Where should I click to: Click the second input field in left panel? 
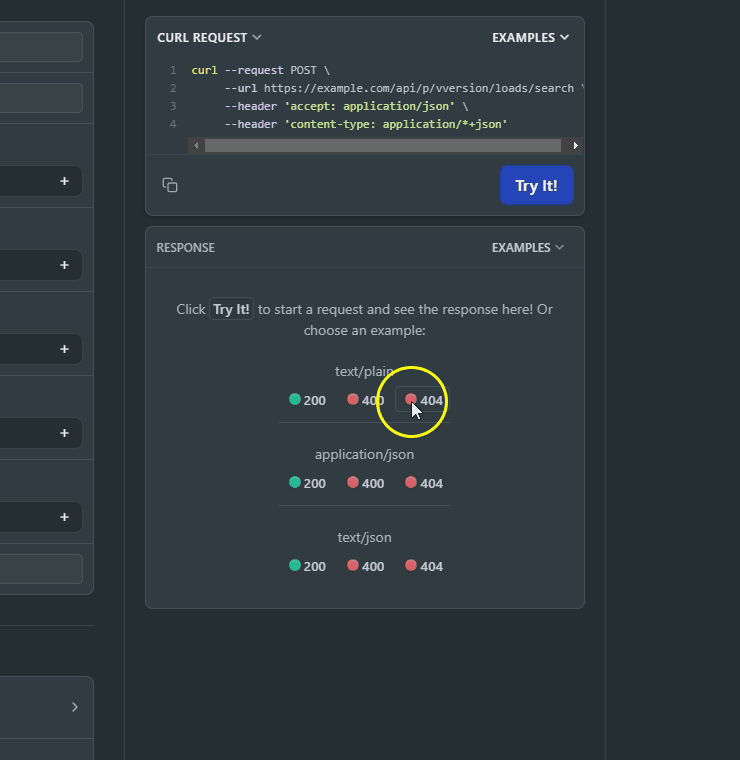point(41,98)
